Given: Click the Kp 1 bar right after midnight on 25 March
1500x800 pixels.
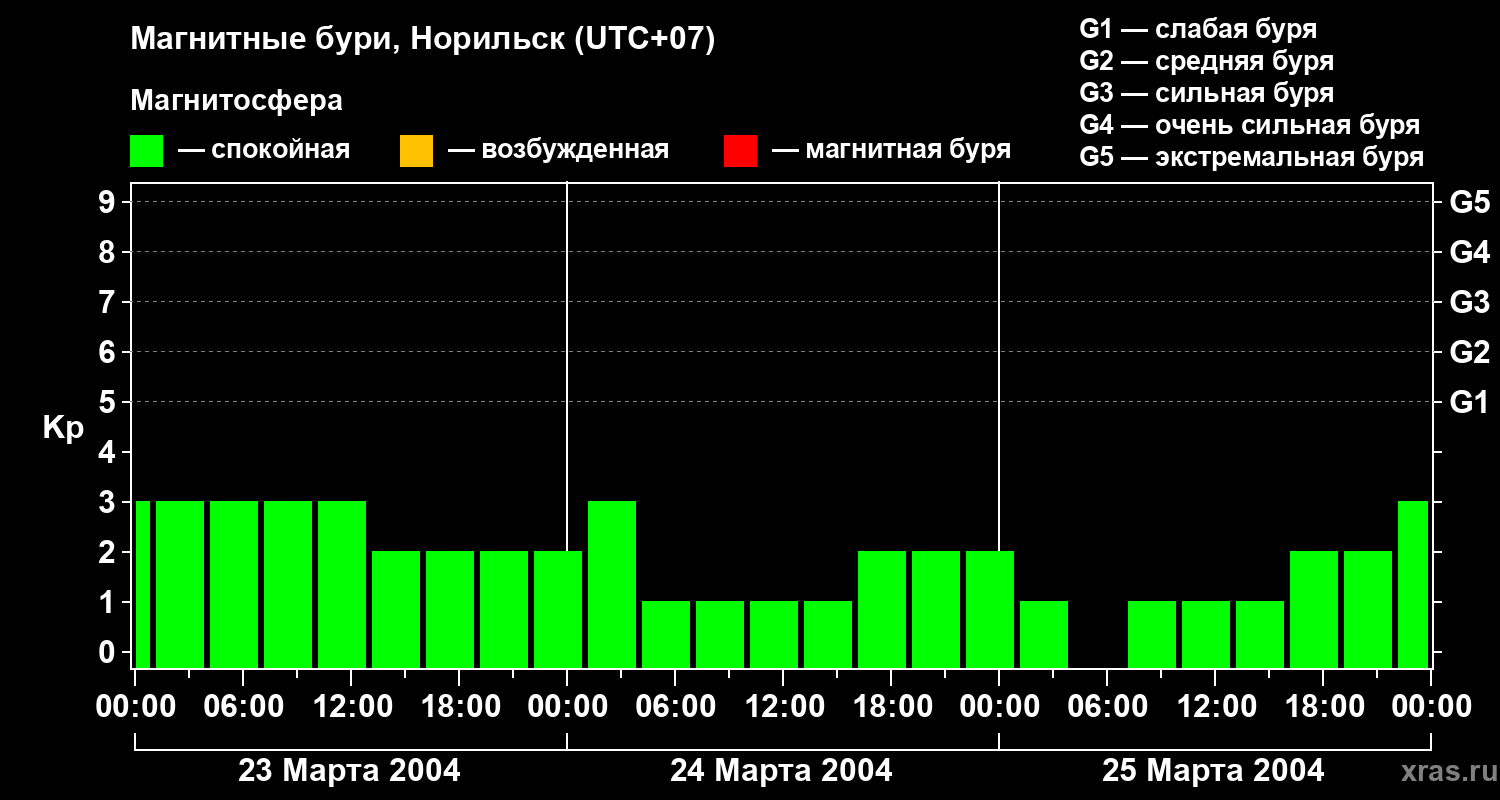Looking at the screenshot, I should click(1044, 634).
